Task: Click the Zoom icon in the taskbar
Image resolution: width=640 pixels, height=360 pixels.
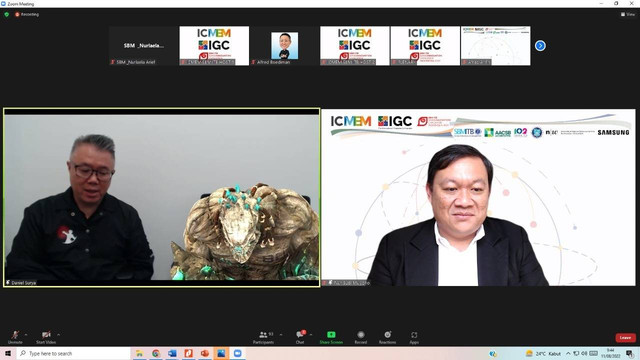Action: [238, 353]
